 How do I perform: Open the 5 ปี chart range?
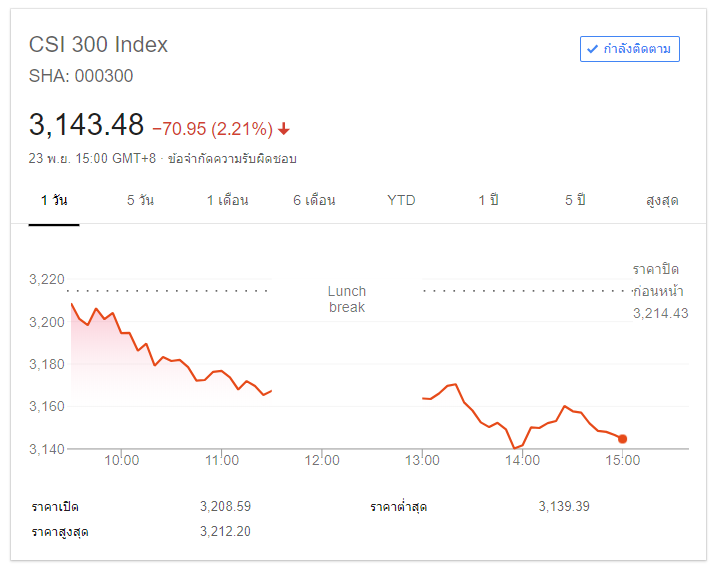[575, 200]
